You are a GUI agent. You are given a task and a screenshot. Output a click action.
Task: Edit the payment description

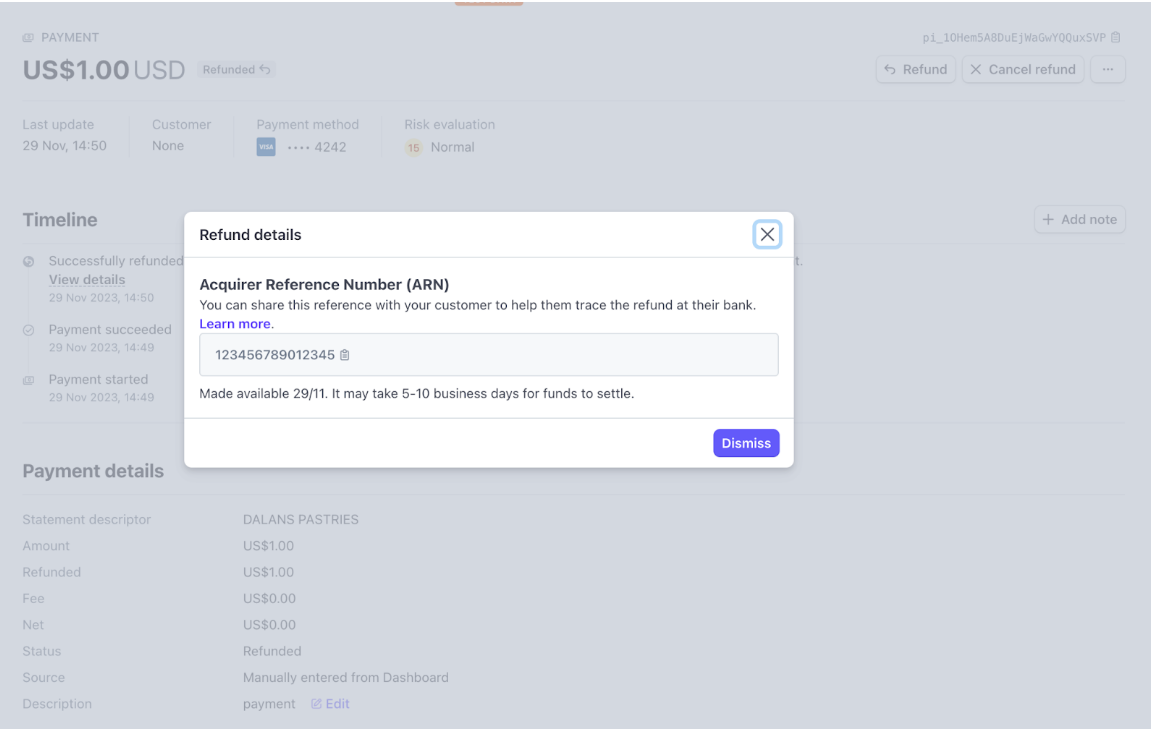pos(330,704)
